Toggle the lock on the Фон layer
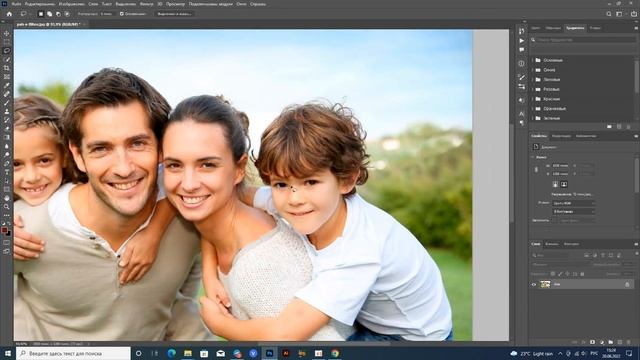Viewport: 640px width, 360px height. [627, 284]
